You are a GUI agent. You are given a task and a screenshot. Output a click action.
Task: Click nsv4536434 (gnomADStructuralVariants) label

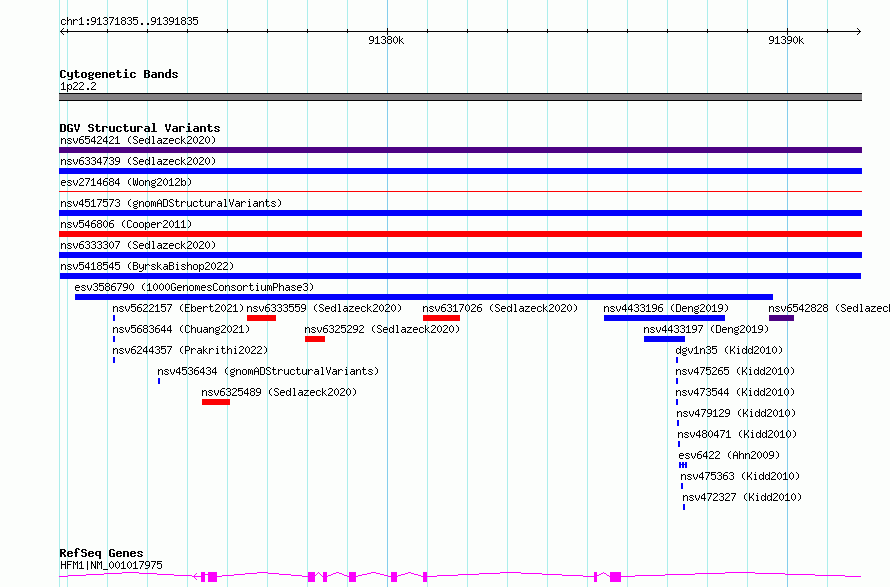click(x=268, y=371)
